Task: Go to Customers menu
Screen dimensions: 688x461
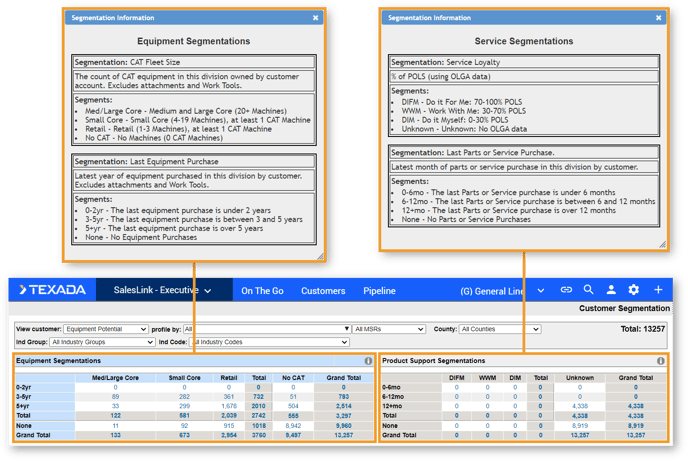Action: tap(323, 291)
